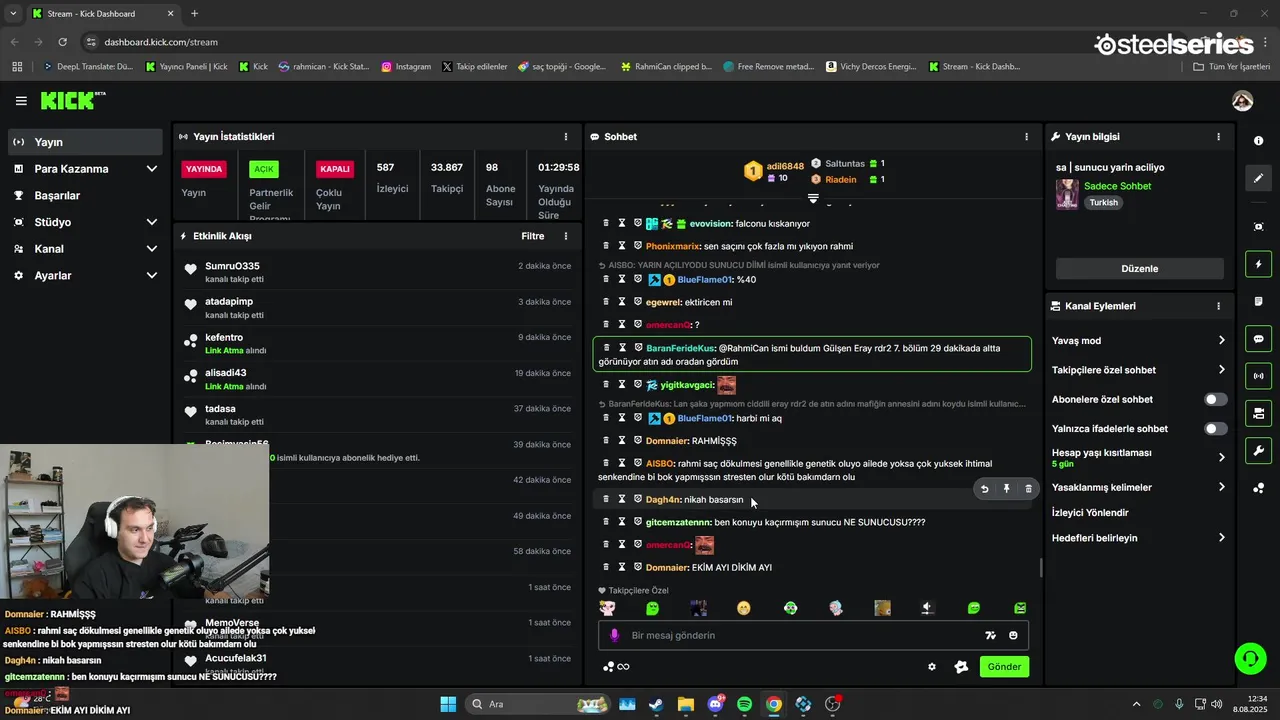Click the document note icon in right sidebar
The width and height of the screenshot is (1280, 720).
point(1258,301)
